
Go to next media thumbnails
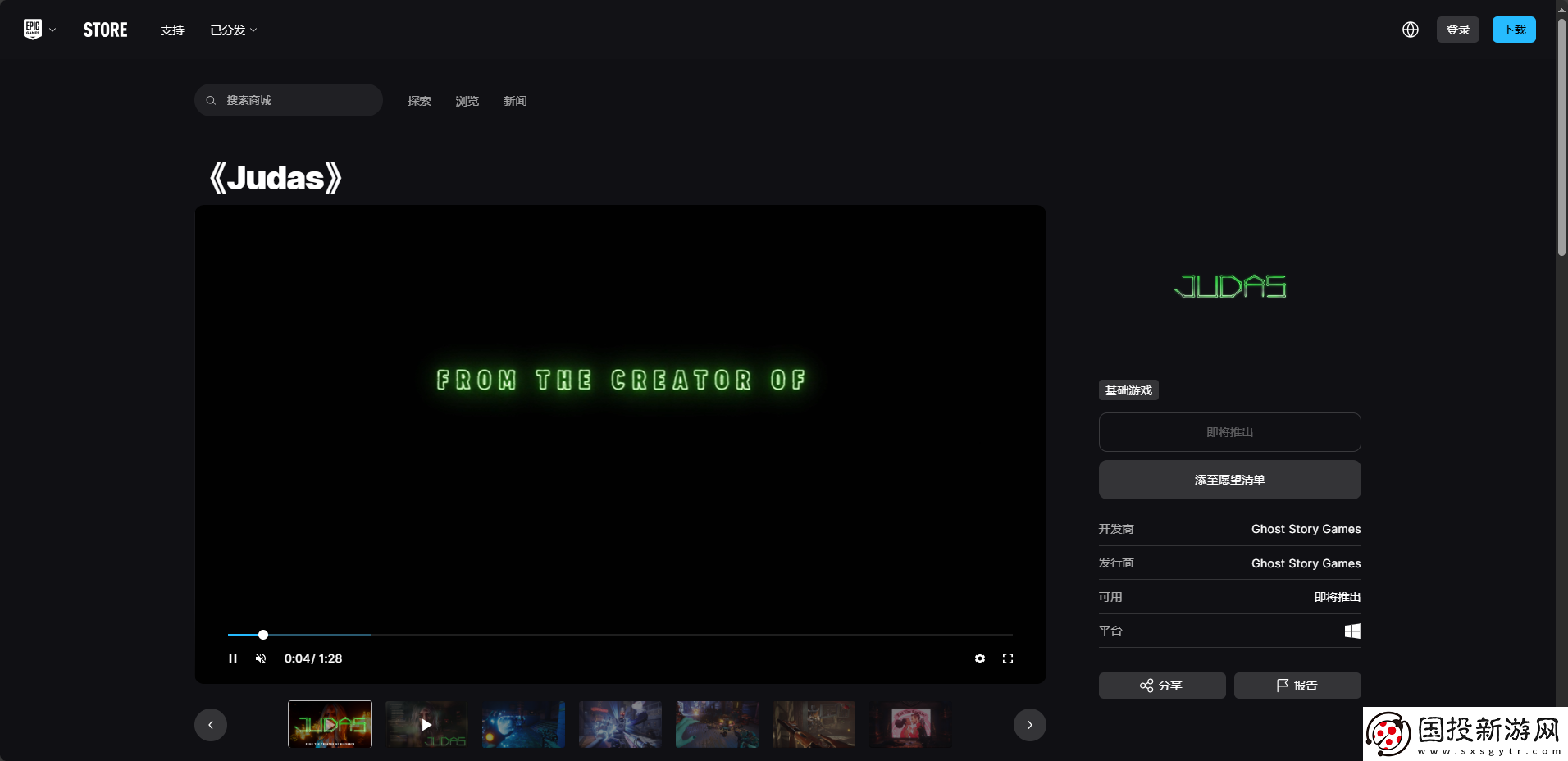click(1030, 725)
